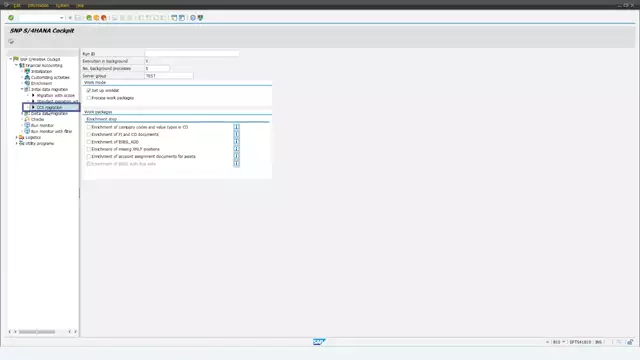Open info for BSEG_ADD enrichment
The image size is (640, 360).
[x=236, y=142]
